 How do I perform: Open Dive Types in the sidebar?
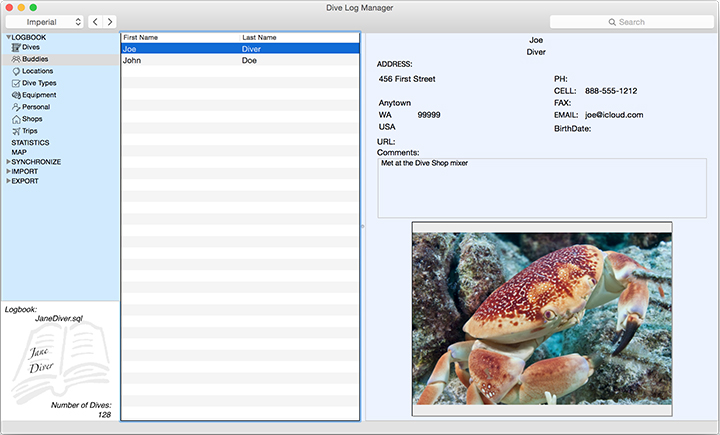(x=39, y=83)
